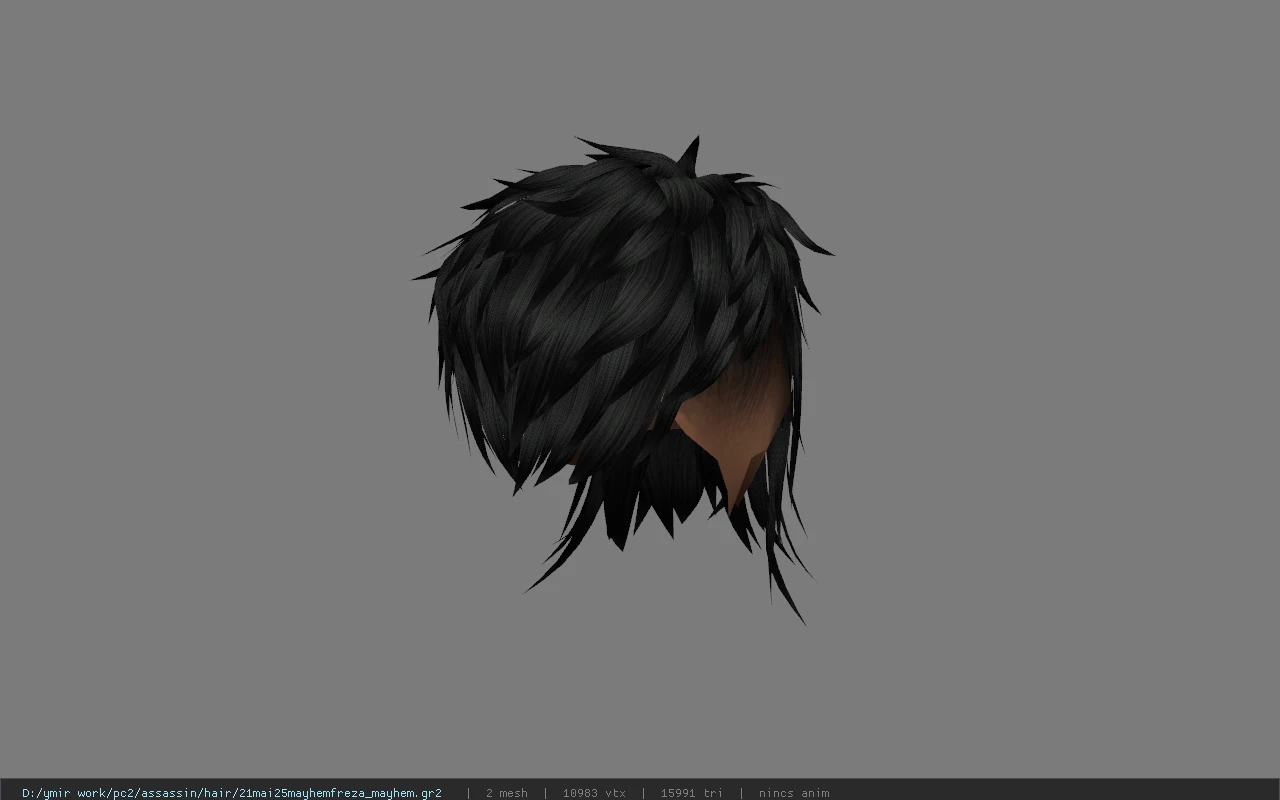Click the "10983 vtx" vertex count
Screen dimensions: 1280x800
coord(594,793)
